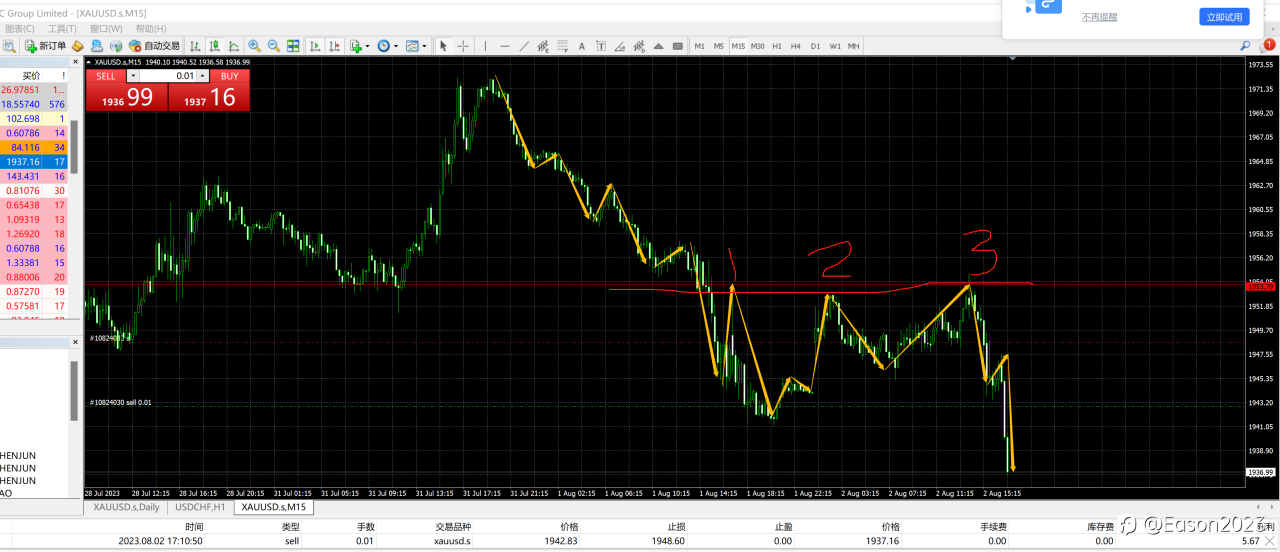
Task: Select the trendline drawing tool
Action: click(x=524, y=46)
